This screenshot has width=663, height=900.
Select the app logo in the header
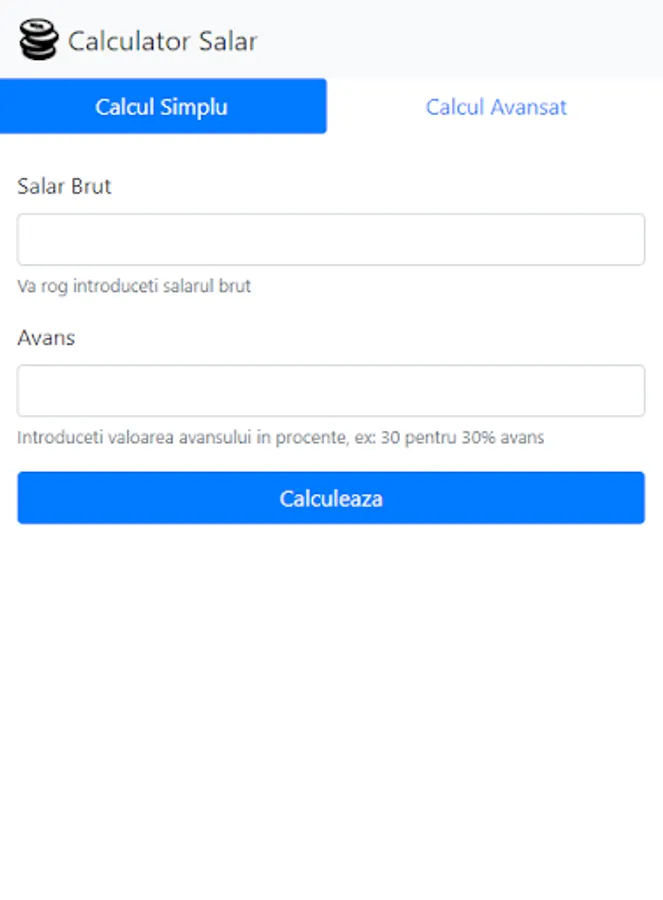point(38,41)
